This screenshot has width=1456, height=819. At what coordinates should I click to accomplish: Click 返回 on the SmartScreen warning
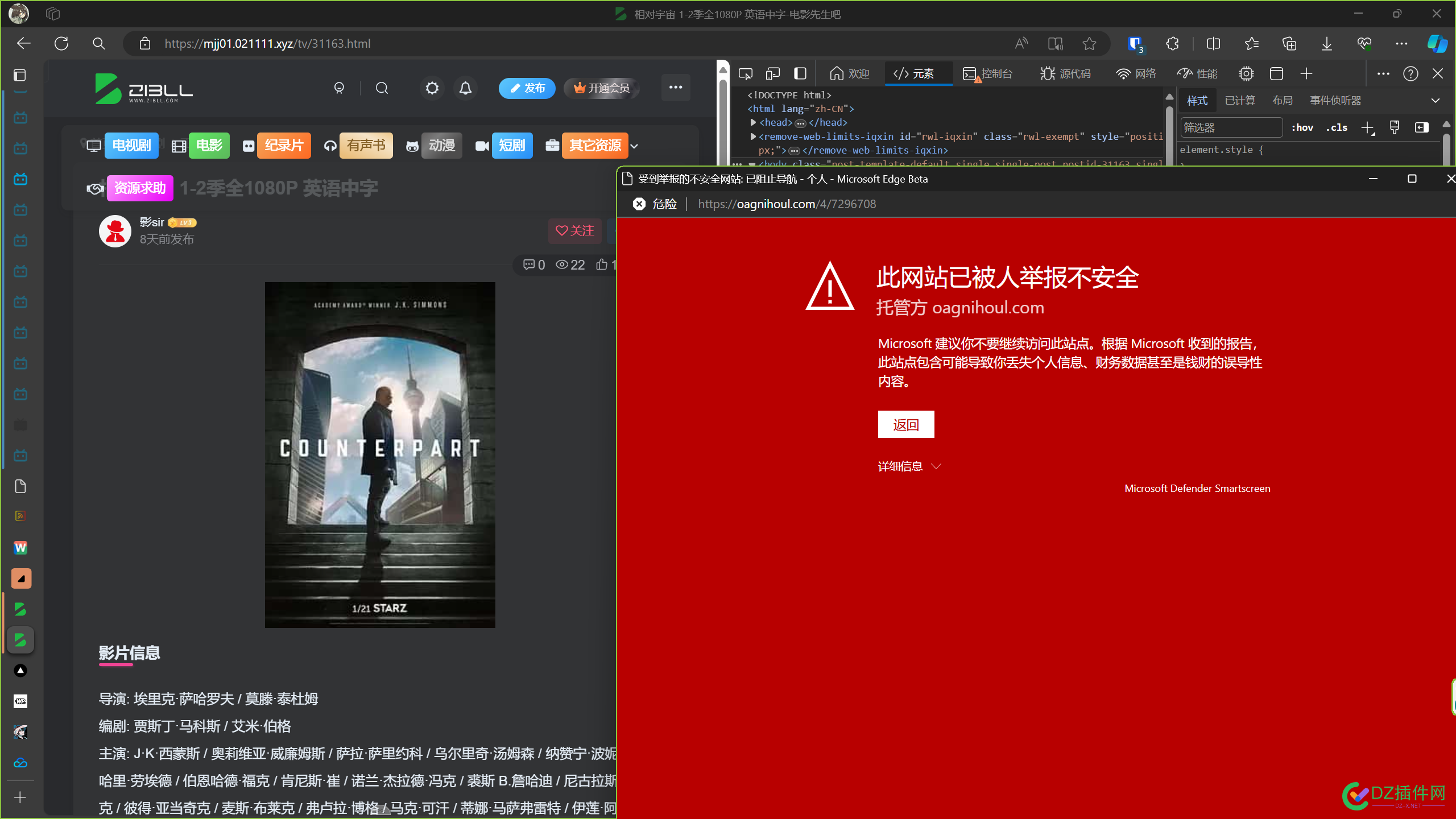point(906,424)
